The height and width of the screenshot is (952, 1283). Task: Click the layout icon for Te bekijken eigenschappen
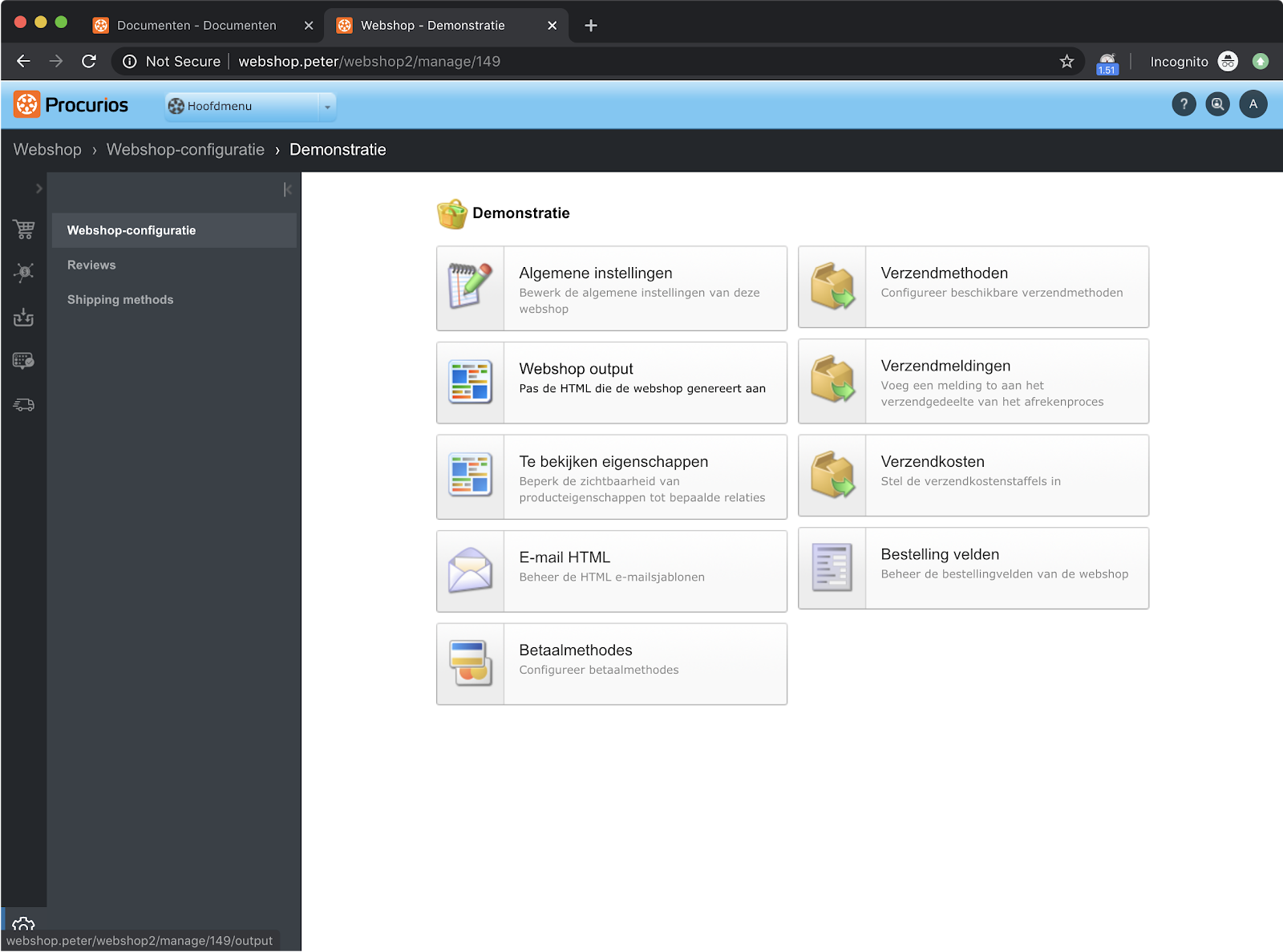[470, 475]
